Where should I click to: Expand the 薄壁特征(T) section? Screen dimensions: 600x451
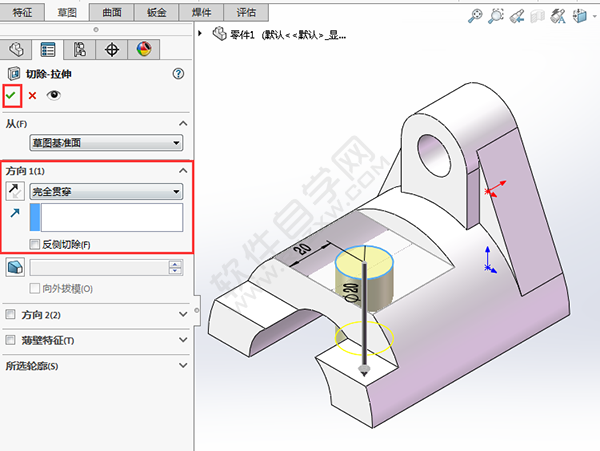coord(183,340)
